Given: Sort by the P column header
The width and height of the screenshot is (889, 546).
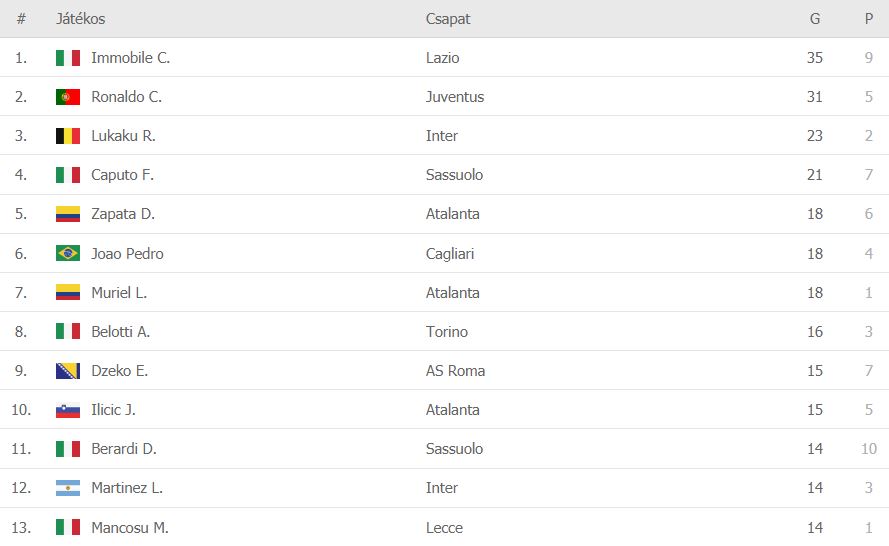Looking at the screenshot, I should pyautogui.click(x=869, y=19).
